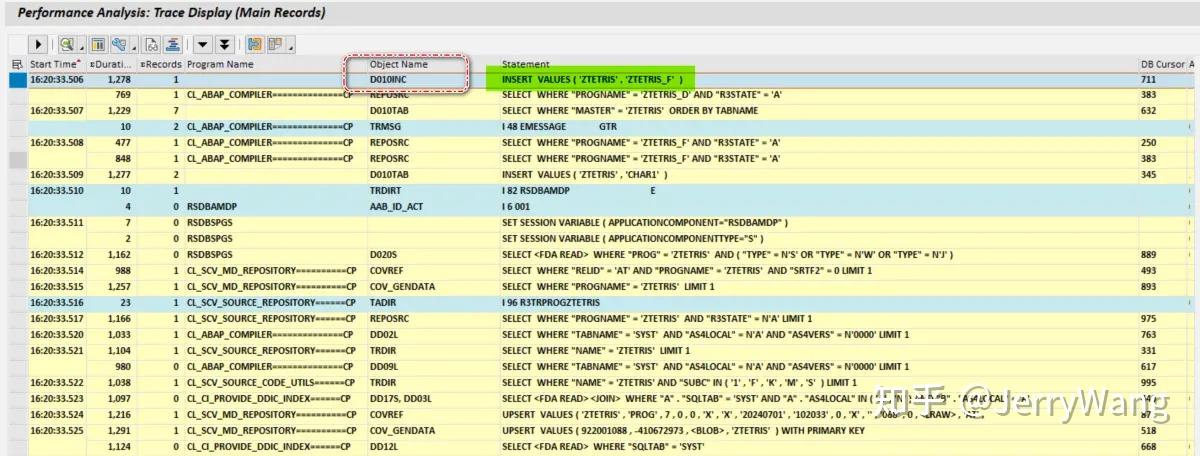
Task: Click the duration value 1,291
Action: tap(118, 429)
